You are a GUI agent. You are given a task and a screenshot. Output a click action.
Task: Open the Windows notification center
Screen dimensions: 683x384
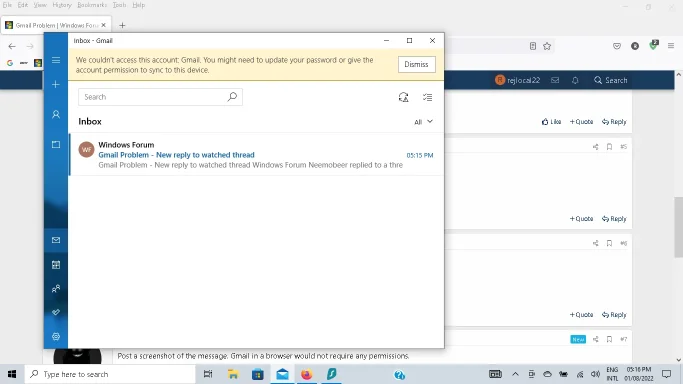tap(667, 374)
